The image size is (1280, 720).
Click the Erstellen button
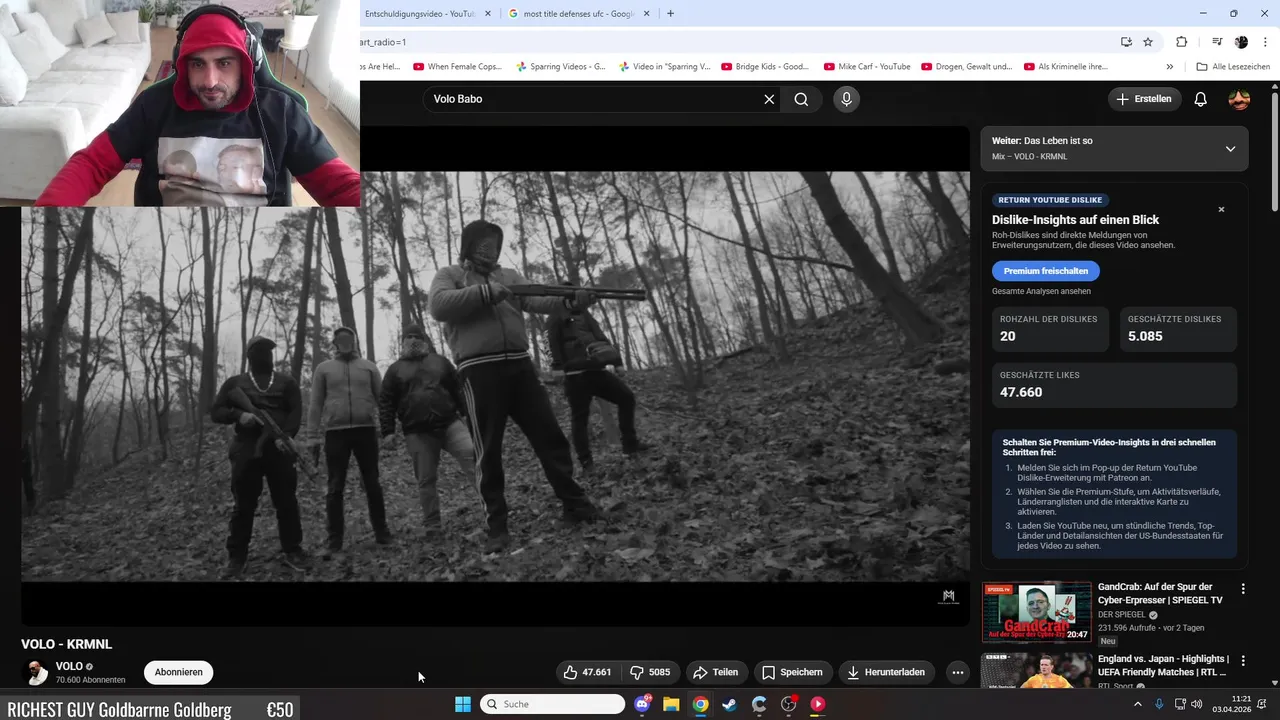pos(1144,99)
